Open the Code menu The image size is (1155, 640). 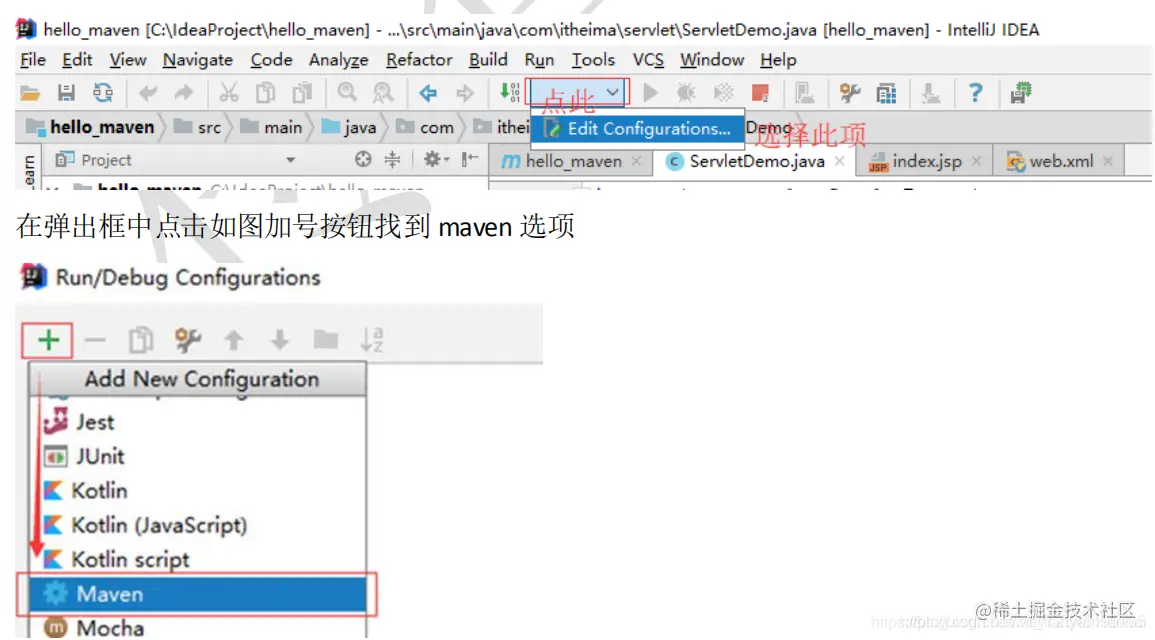pyautogui.click(x=271, y=60)
